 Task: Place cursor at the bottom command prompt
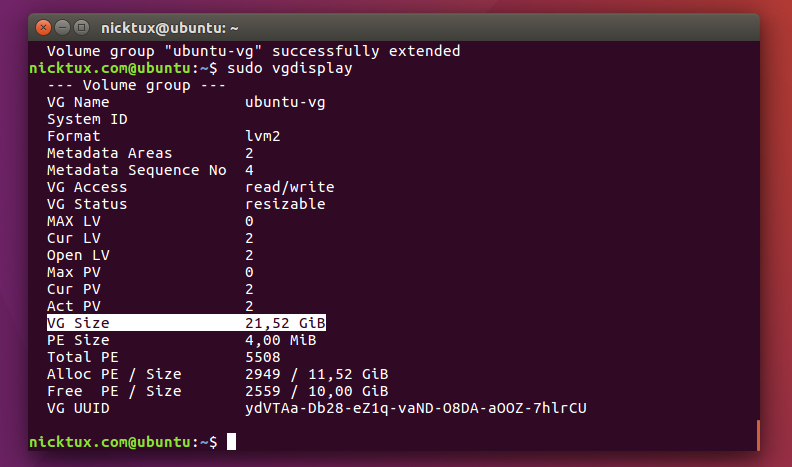point(231,441)
